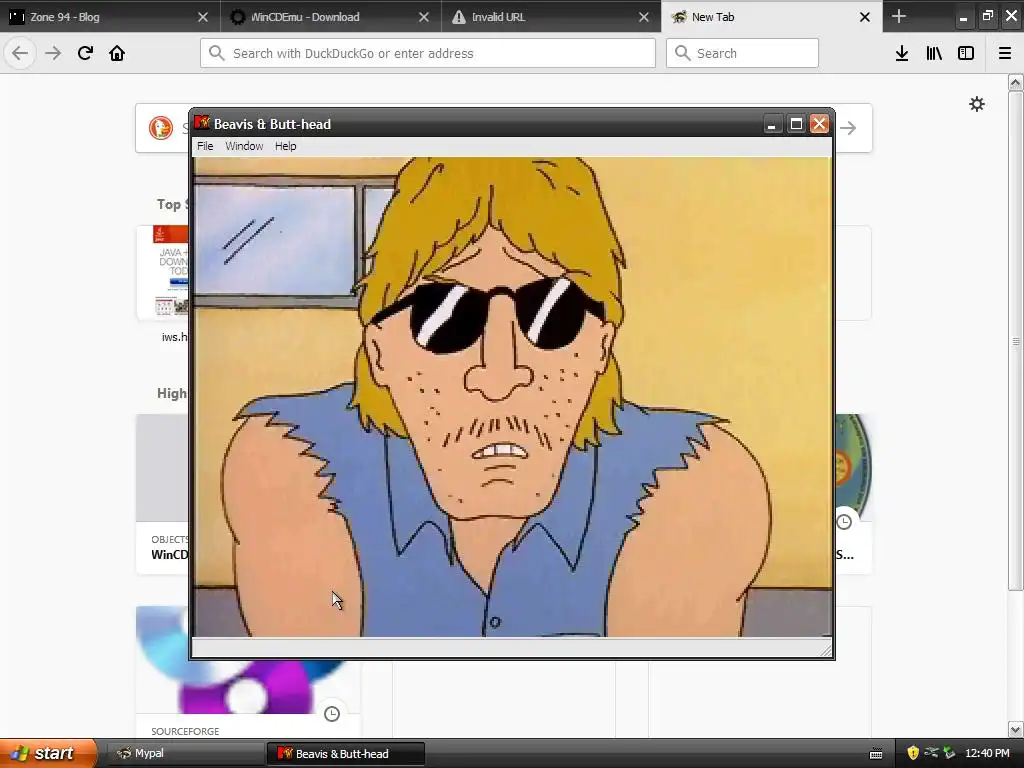This screenshot has height=768, width=1024.
Task: Open the browser hamburger menu
Action: 1005,53
